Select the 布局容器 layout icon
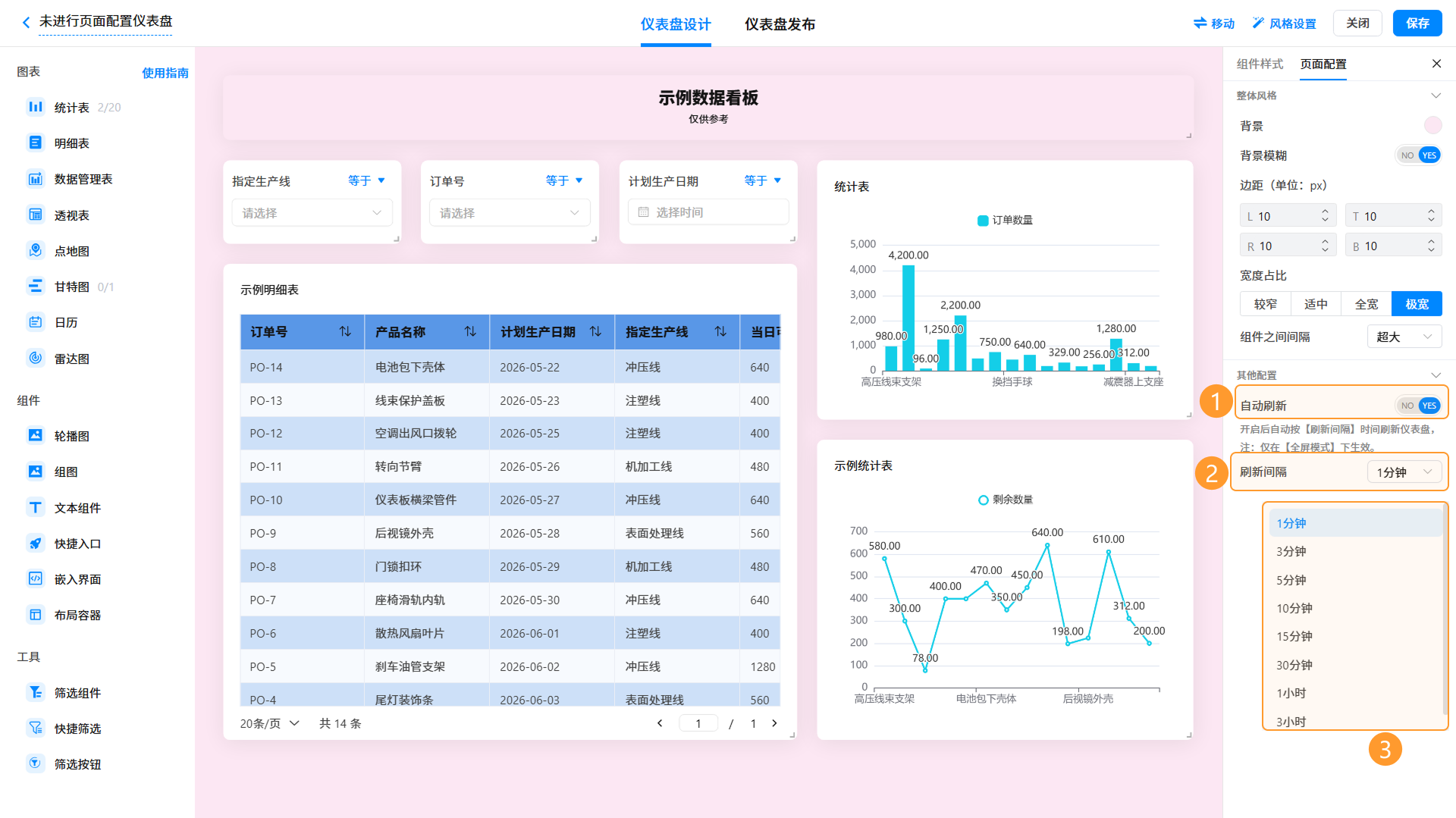This screenshot has height=818, width=1456. [35, 615]
